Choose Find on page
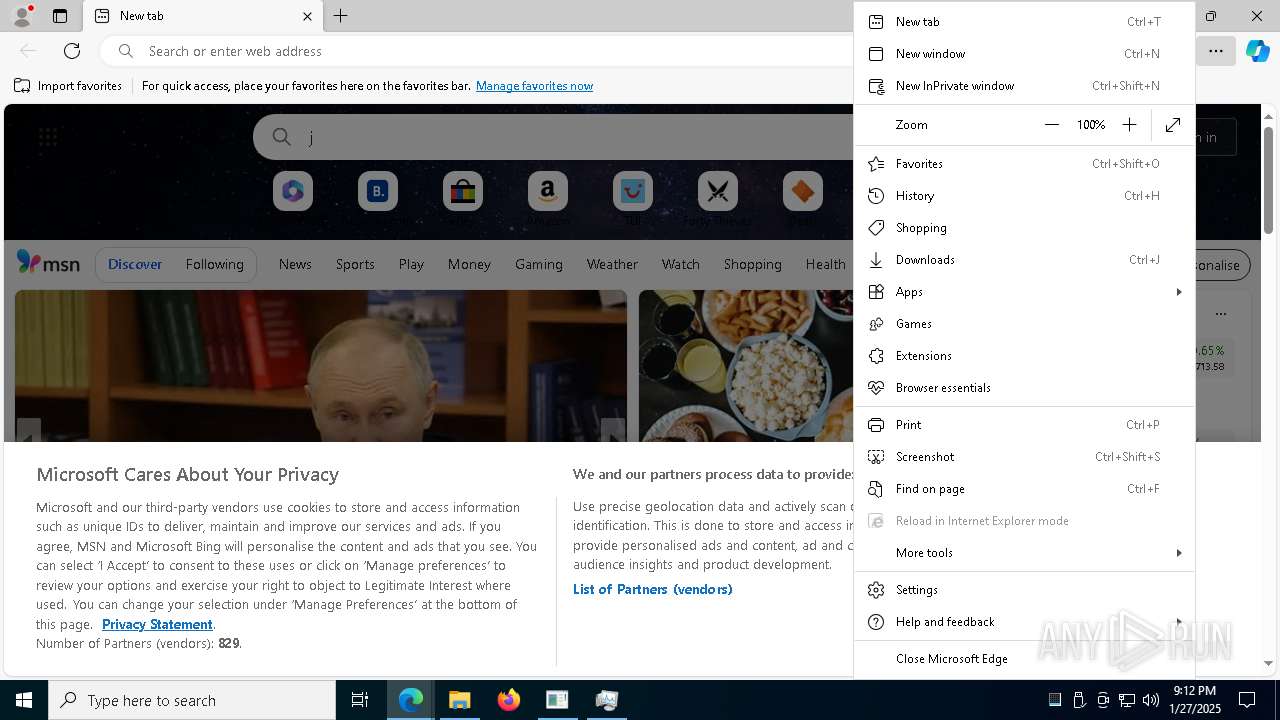This screenshot has height=720, width=1280. [1025, 489]
